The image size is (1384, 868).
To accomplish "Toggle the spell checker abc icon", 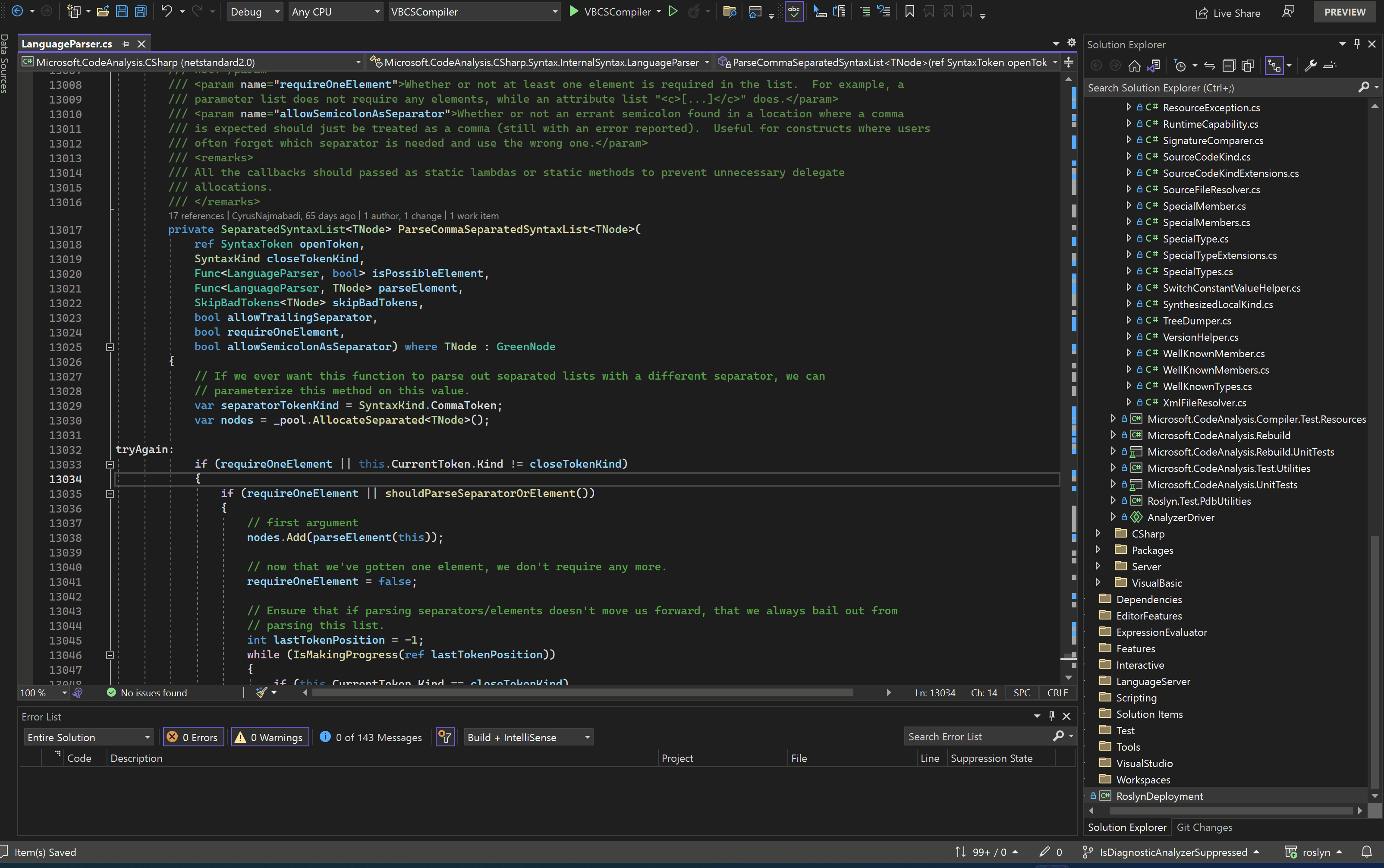I will tap(794, 12).
